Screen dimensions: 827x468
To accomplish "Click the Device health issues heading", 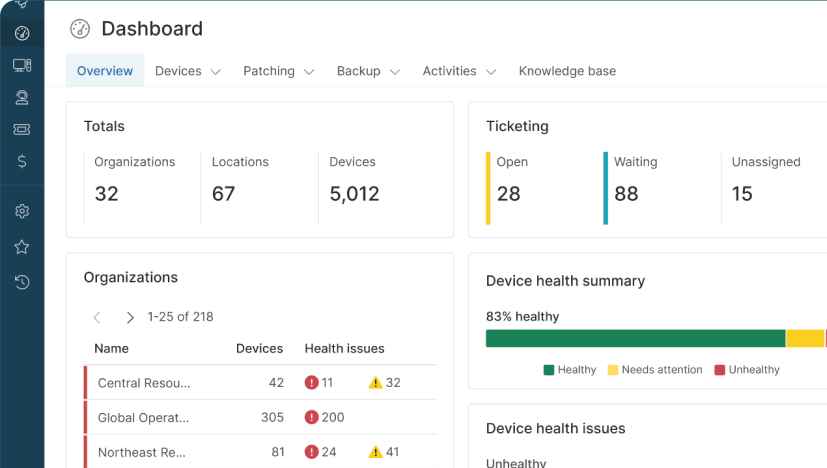I will click(x=555, y=428).
